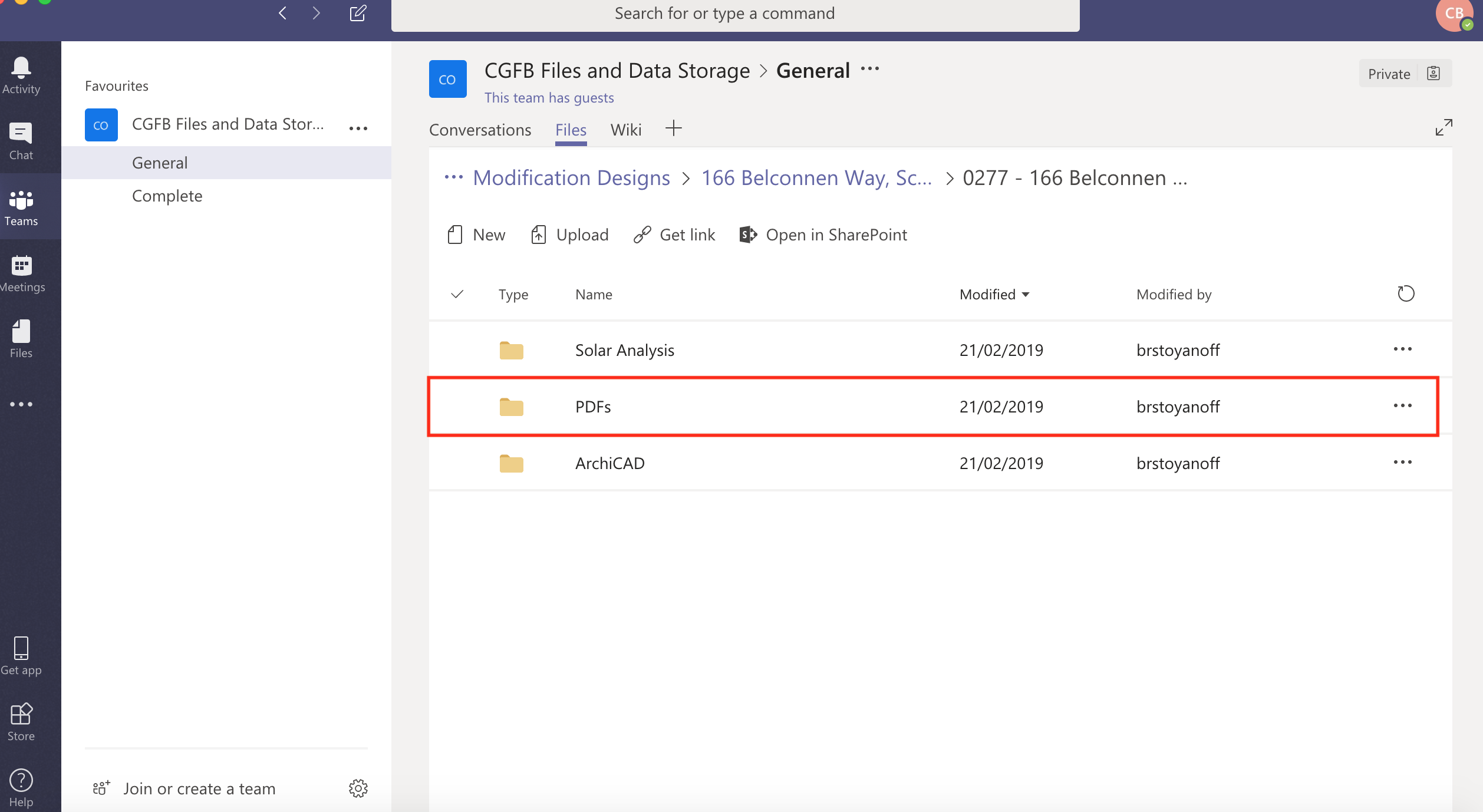Open the Activity feed in the sidebar
This screenshot has width=1483, height=812.
tap(21, 71)
